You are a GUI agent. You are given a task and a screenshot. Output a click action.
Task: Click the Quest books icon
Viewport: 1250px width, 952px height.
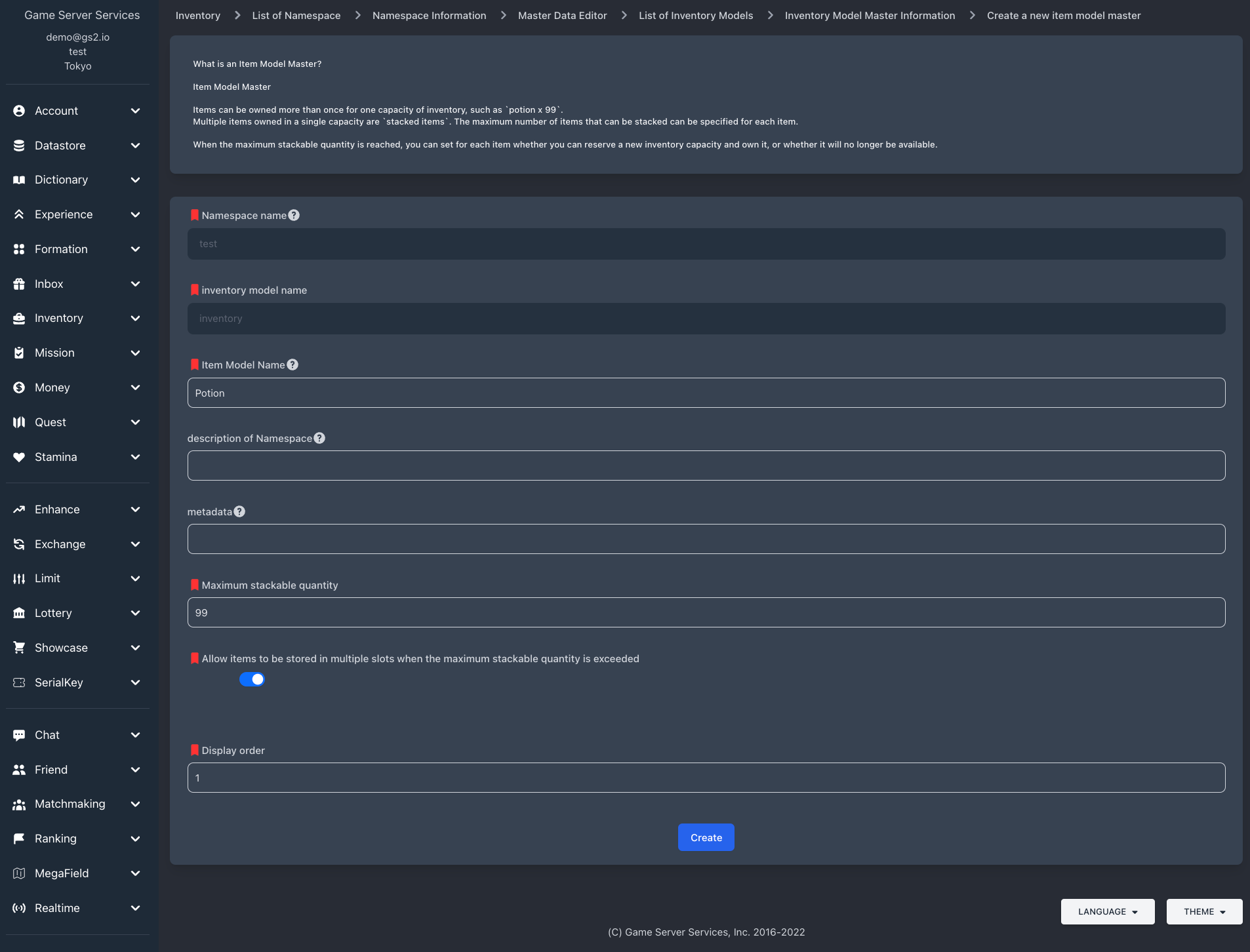19,422
